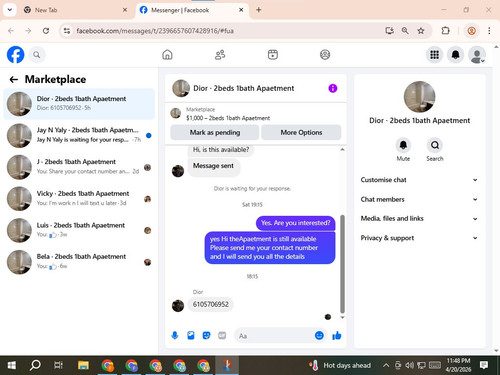This screenshot has height=375, width=500.
Task: Open More Options for listing
Action: tap(301, 132)
